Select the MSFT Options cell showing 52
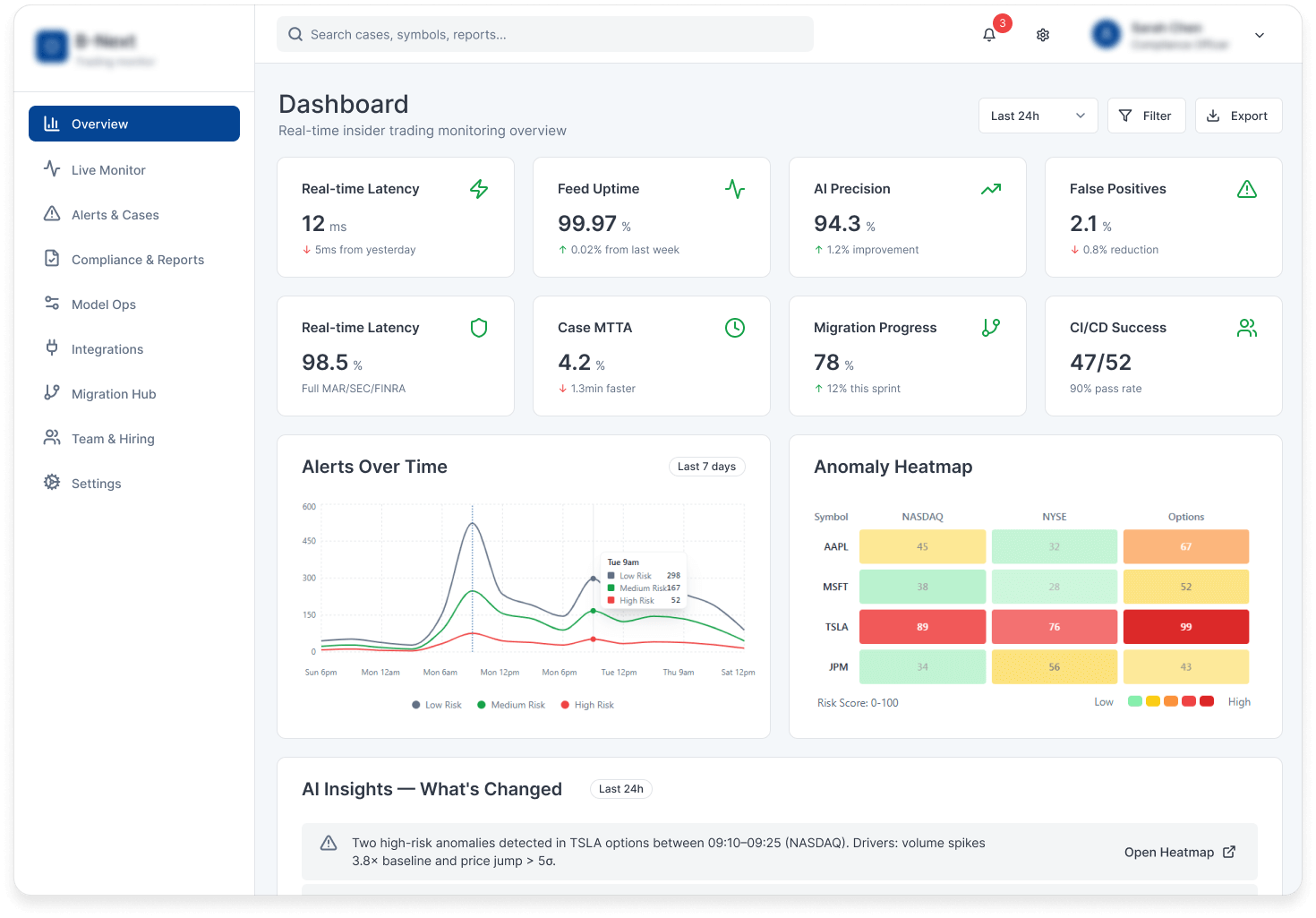The height and width of the screenshot is (918, 1316). 1186,587
